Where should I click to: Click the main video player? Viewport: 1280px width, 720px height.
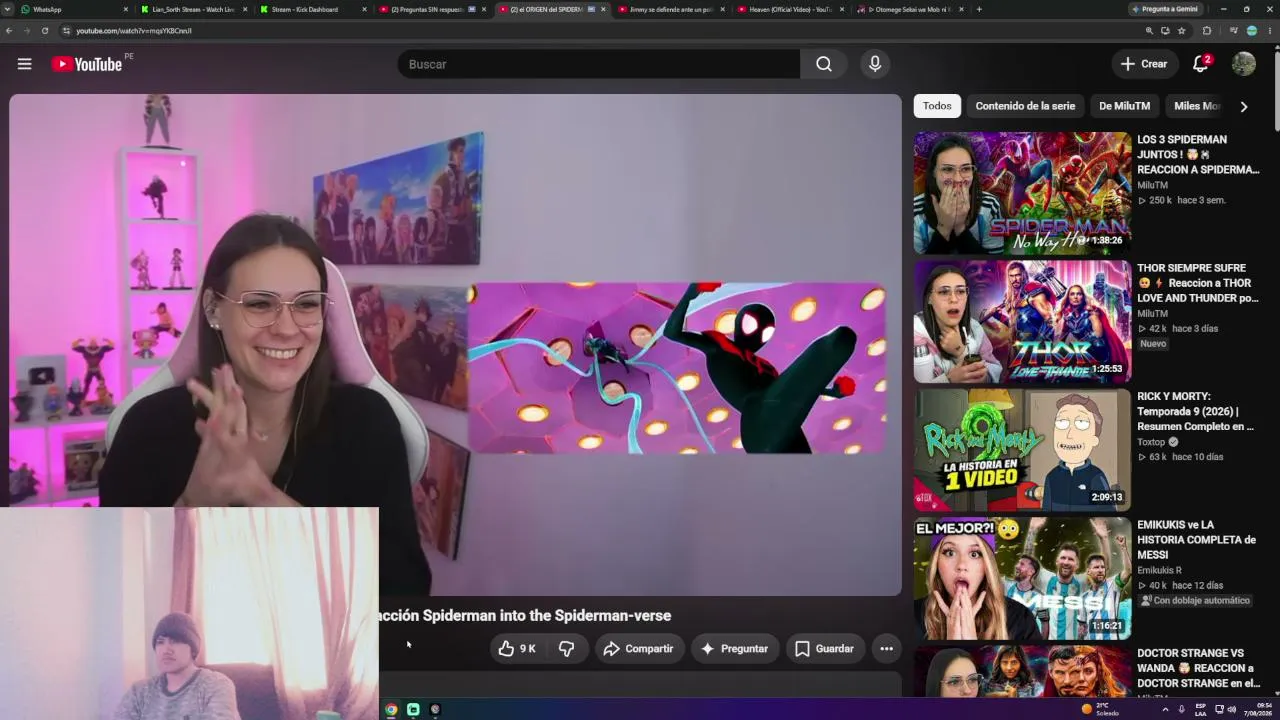coord(455,345)
